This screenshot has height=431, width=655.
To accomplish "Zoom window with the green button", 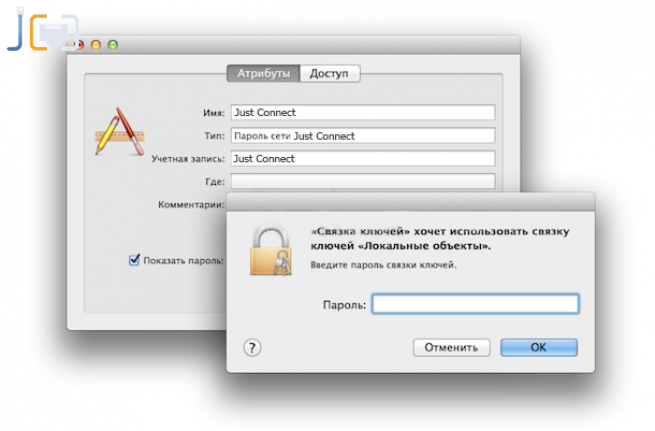I will (x=113, y=45).
